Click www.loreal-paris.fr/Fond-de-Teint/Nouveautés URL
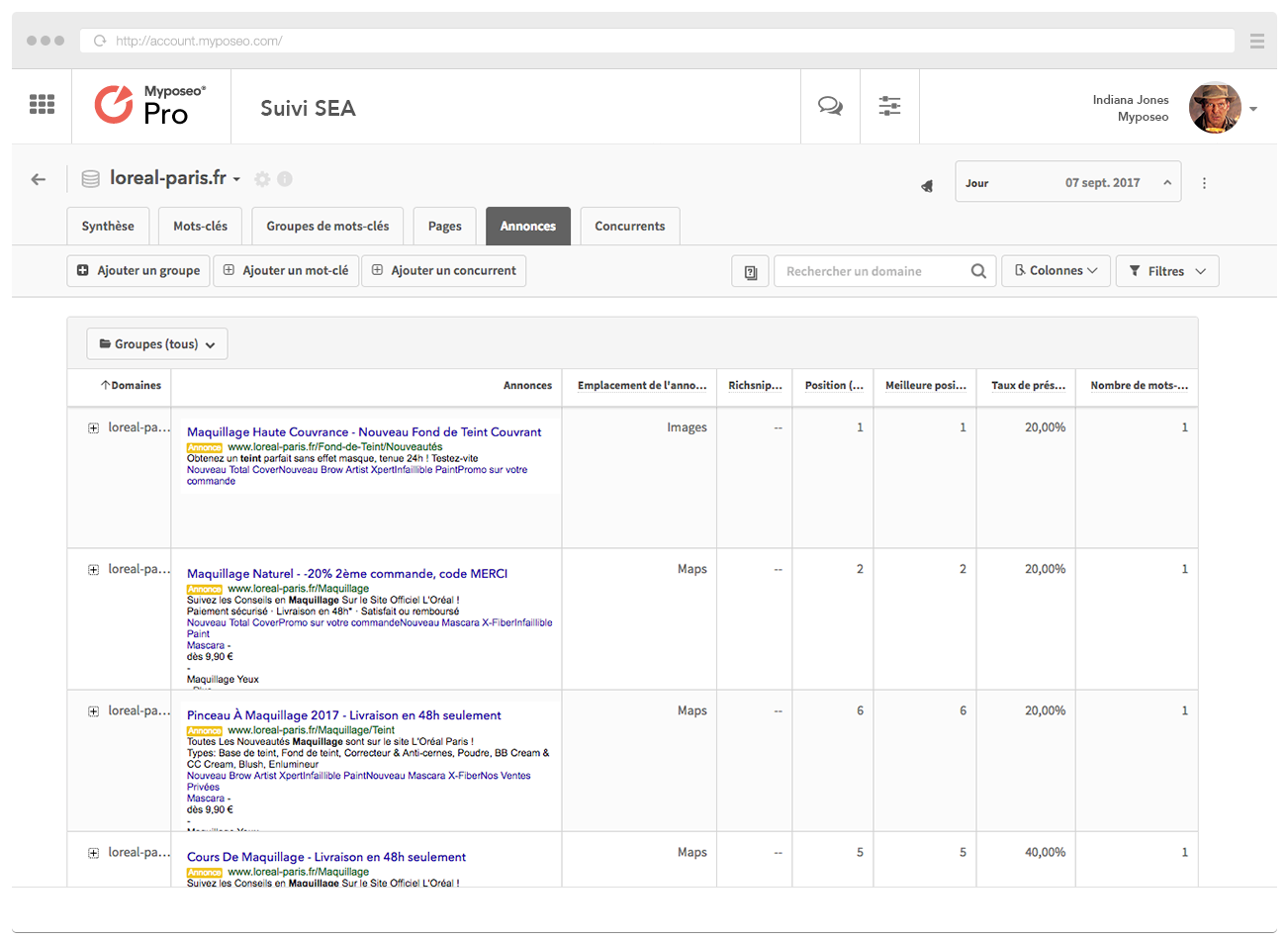The height and width of the screenshot is (942, 1288). pos(335,447)
